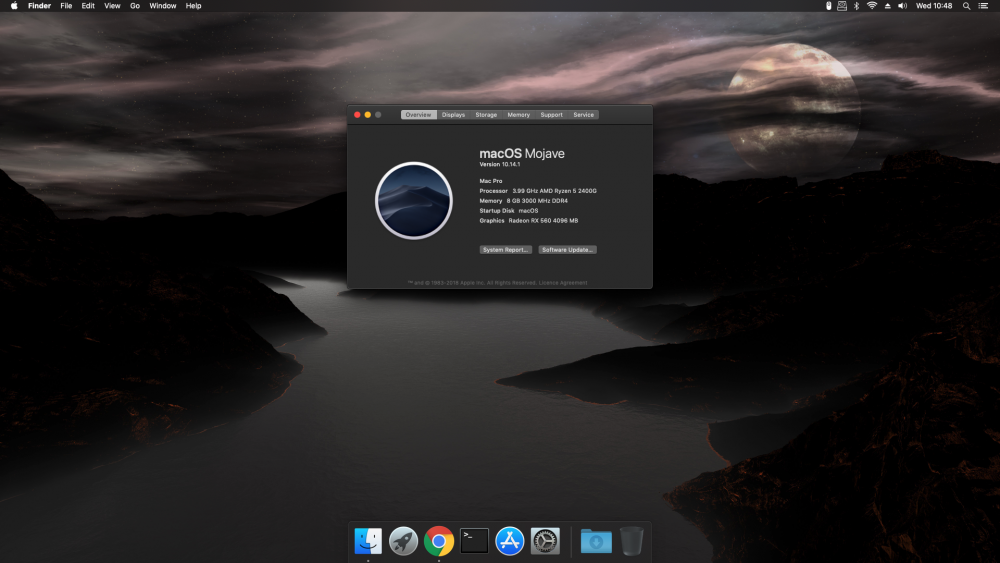Click '8 GB 3000 MHz DDR4' memory value
The height and width of the screenshot is (563, 1000).
click(537, 201)
